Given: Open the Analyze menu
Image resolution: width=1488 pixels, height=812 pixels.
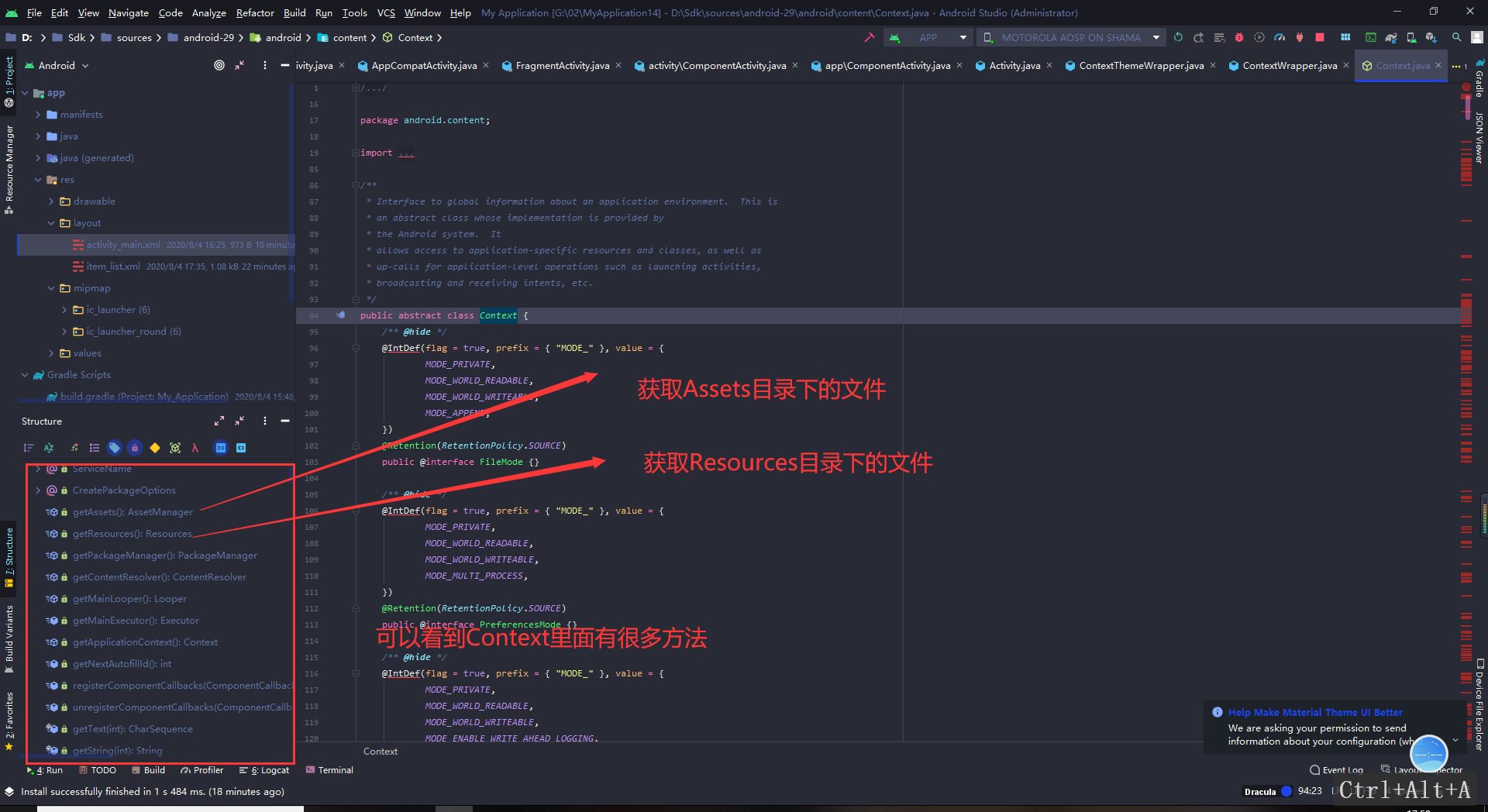Looking at the screenshot, I should coord(208,12).
